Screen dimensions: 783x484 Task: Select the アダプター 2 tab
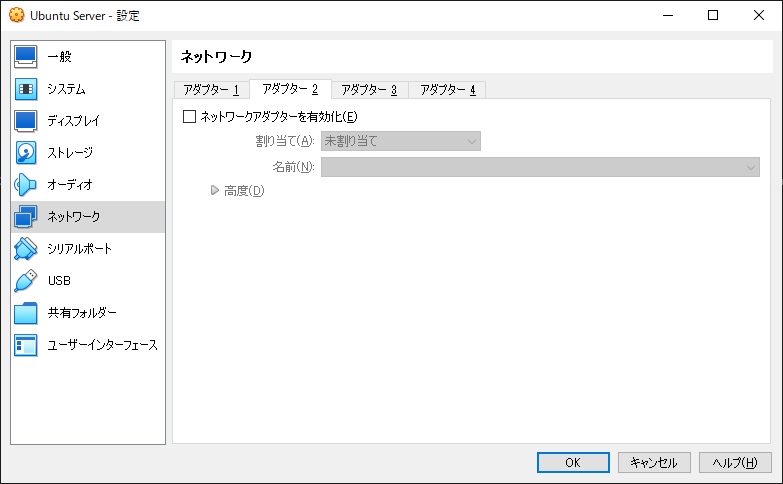point(290,89)
